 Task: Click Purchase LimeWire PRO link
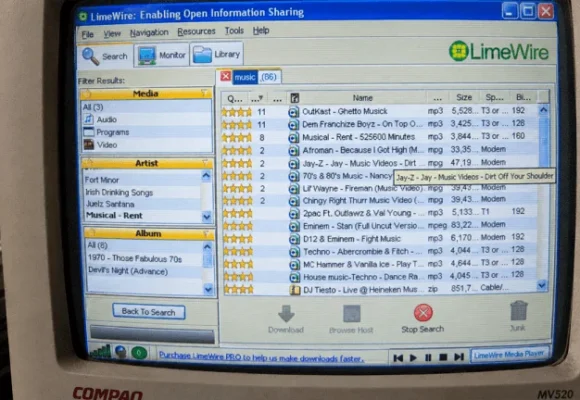(262, 357)
